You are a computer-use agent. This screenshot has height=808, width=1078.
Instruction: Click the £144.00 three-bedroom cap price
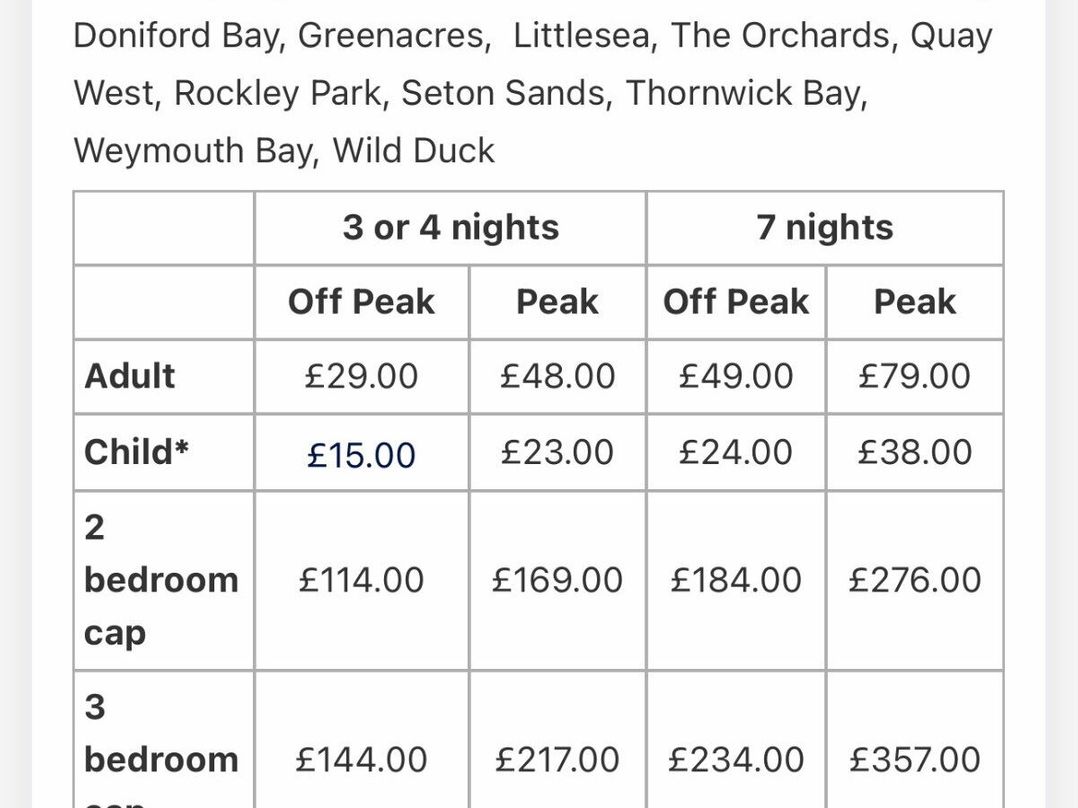pyautogui.click(x=361, y=760)
